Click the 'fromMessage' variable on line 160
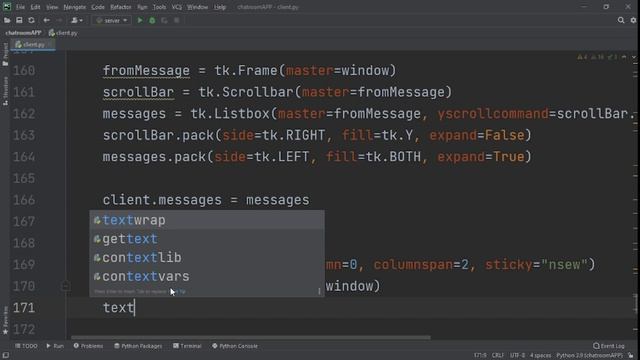This screenshot has width=640, height=360. pos(146,71)
